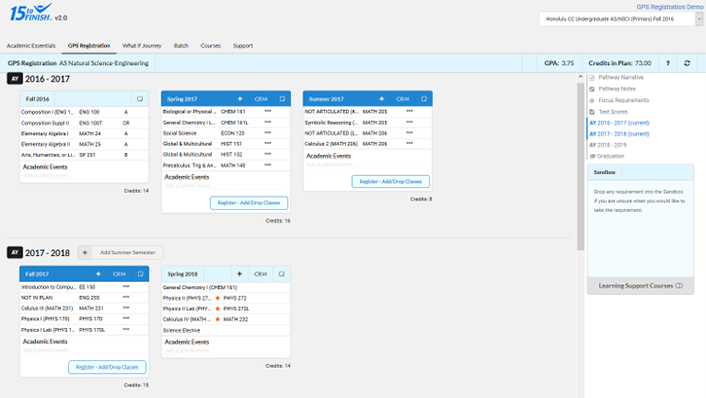This screenshot has height=398, width=706.
Task: Open the Fall 2016 note icon
Action: click(x=140, y=99)
